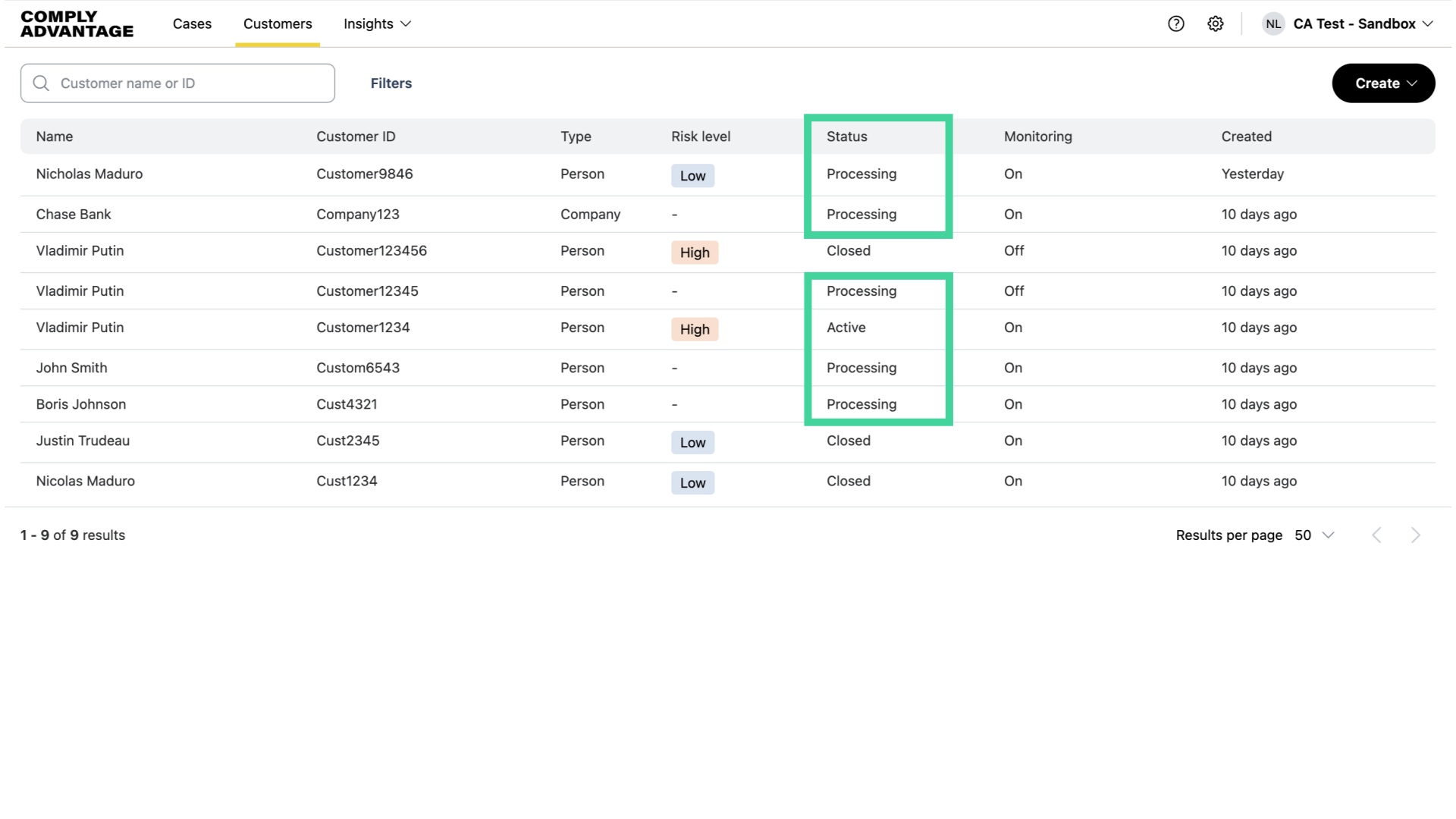Click the Low risk badge for Justin Trudeau

(692, 442)
